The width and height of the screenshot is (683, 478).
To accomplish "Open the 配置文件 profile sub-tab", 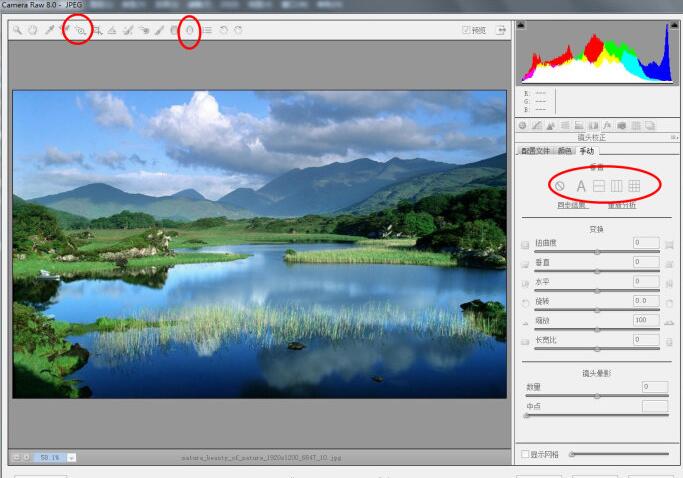I will [536, 151].
